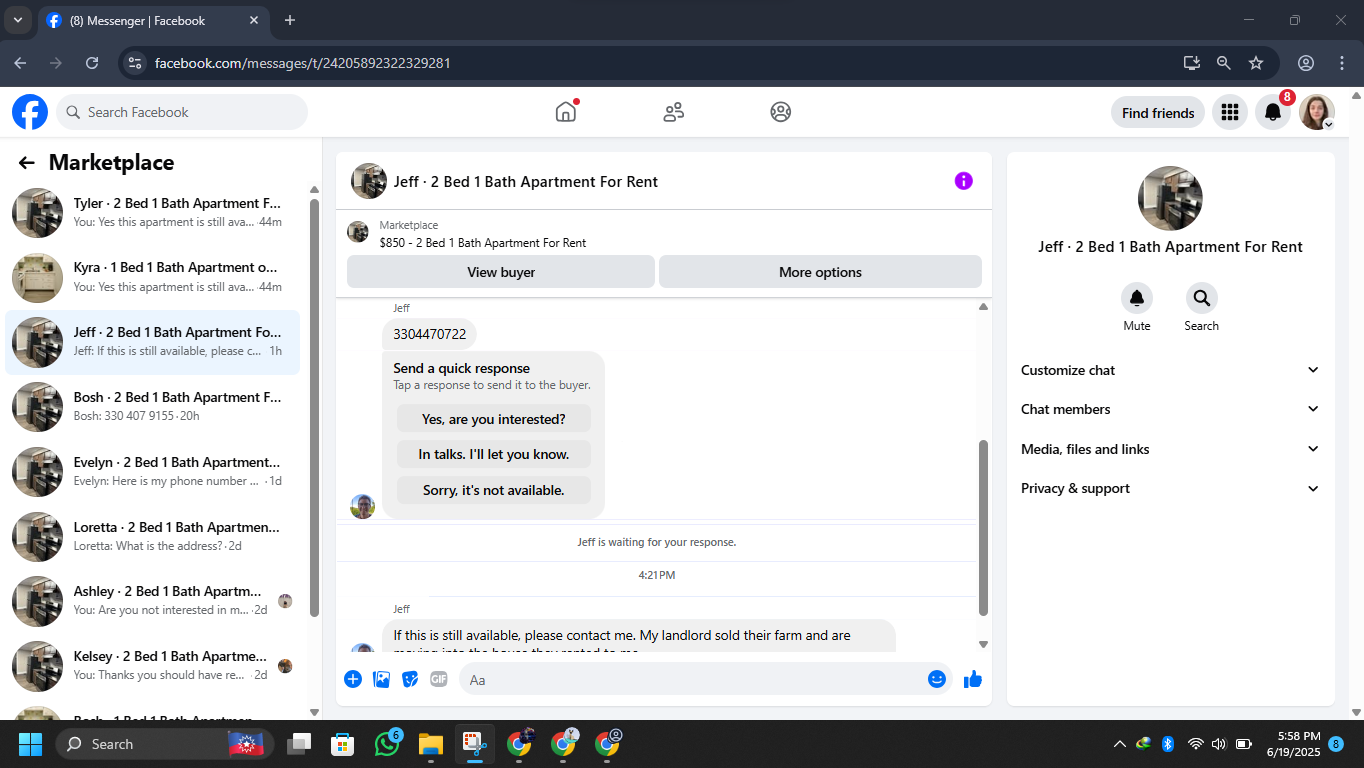Click the phone number message 3304470722
This screenshot has height=768, width=1364.
point(430,334)
